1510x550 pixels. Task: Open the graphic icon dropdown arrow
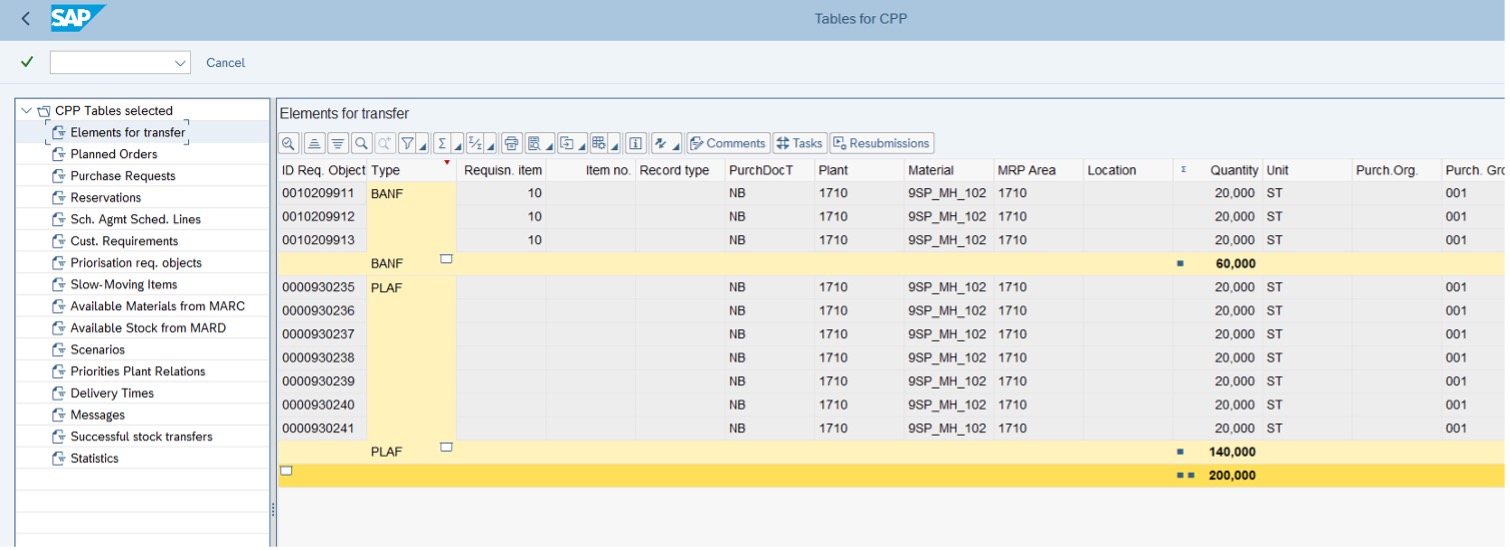(x=675, y=145)
